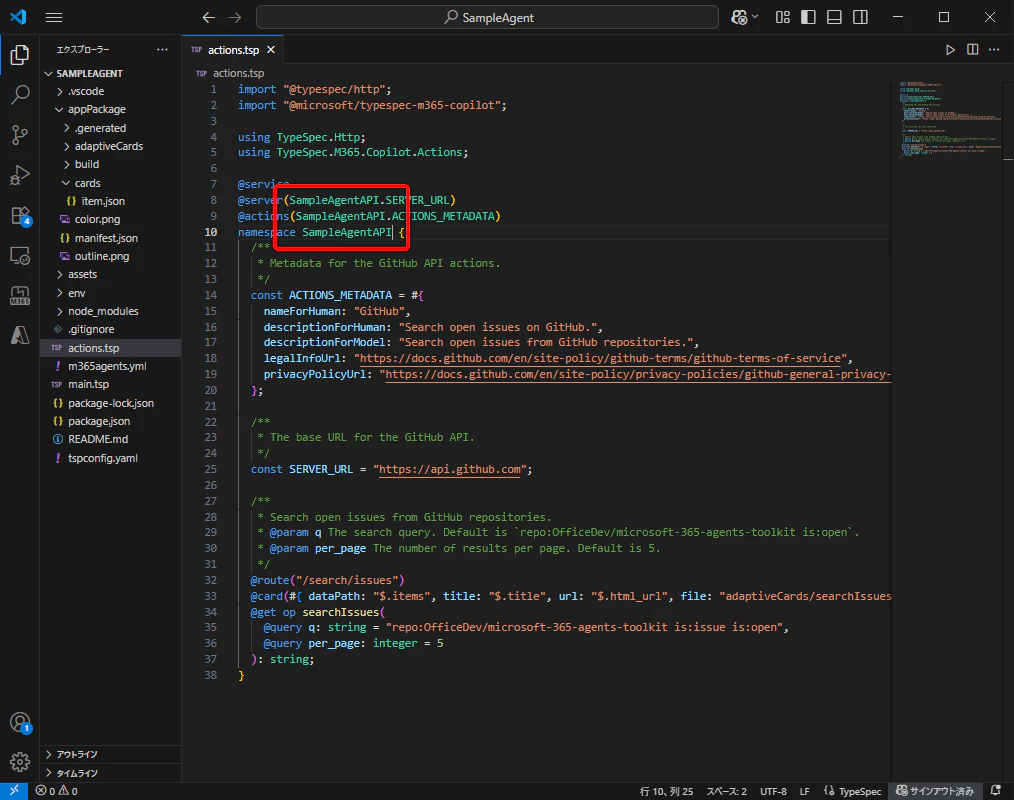This screenshot has width=1014, height=800.
Task: Click サインアウト済み Copilot status
Action: click(934, 791)
